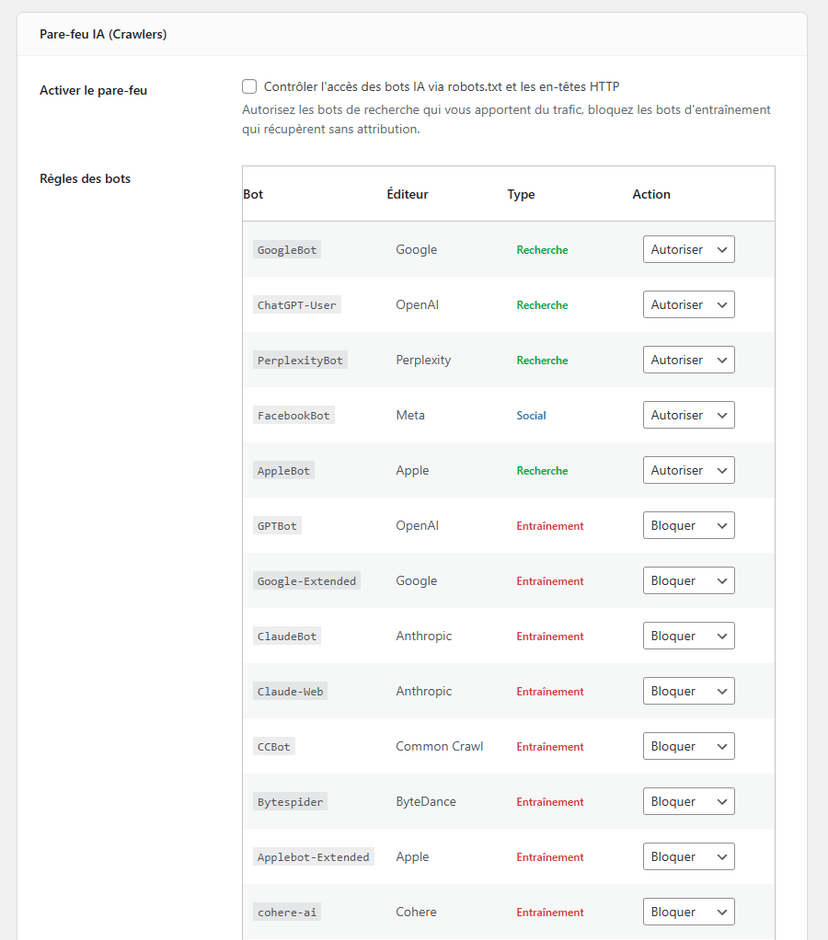
Task: Open the Action dropdown for Google-Extended
Action: point(688,580)
